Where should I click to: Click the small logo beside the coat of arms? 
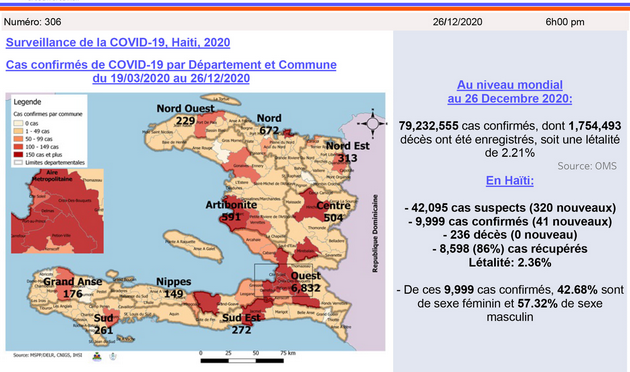coord(113,356)
